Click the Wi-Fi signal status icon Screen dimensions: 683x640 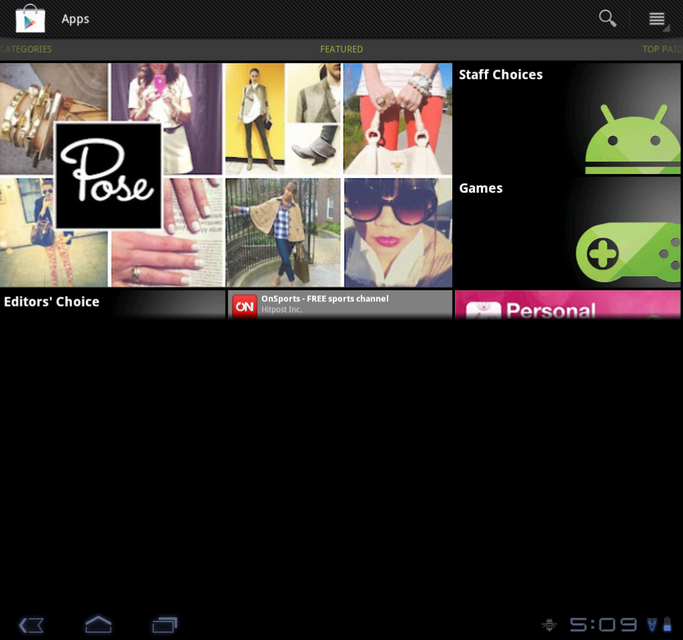point(652,625)
